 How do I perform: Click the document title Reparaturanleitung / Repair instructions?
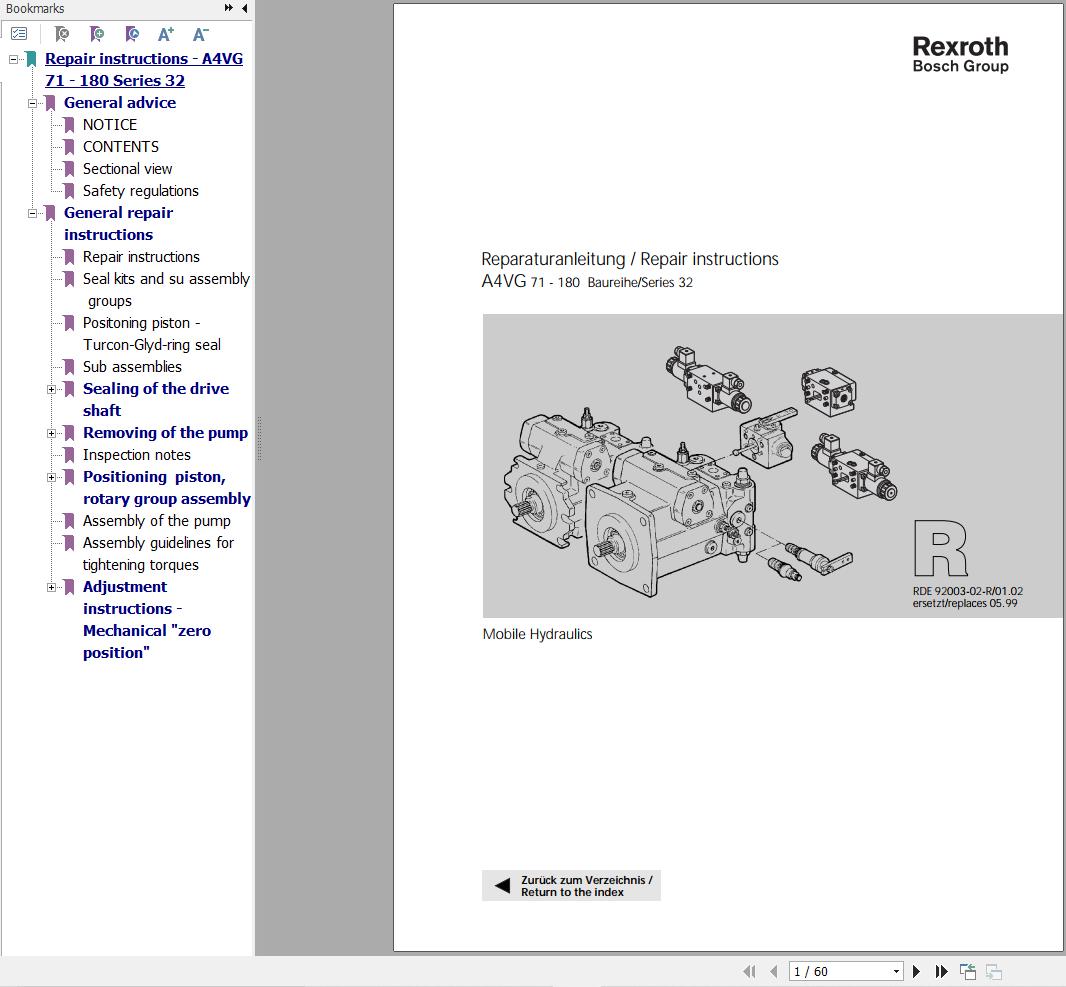tap(630, 259)
